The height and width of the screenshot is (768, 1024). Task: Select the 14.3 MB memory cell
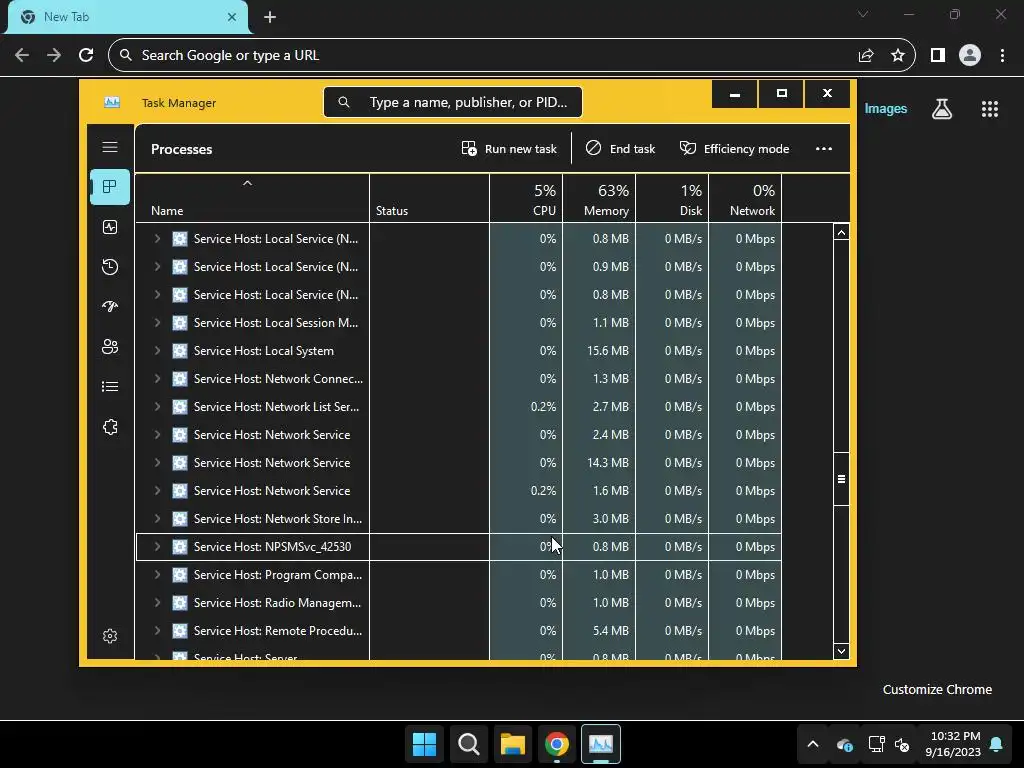599,462
